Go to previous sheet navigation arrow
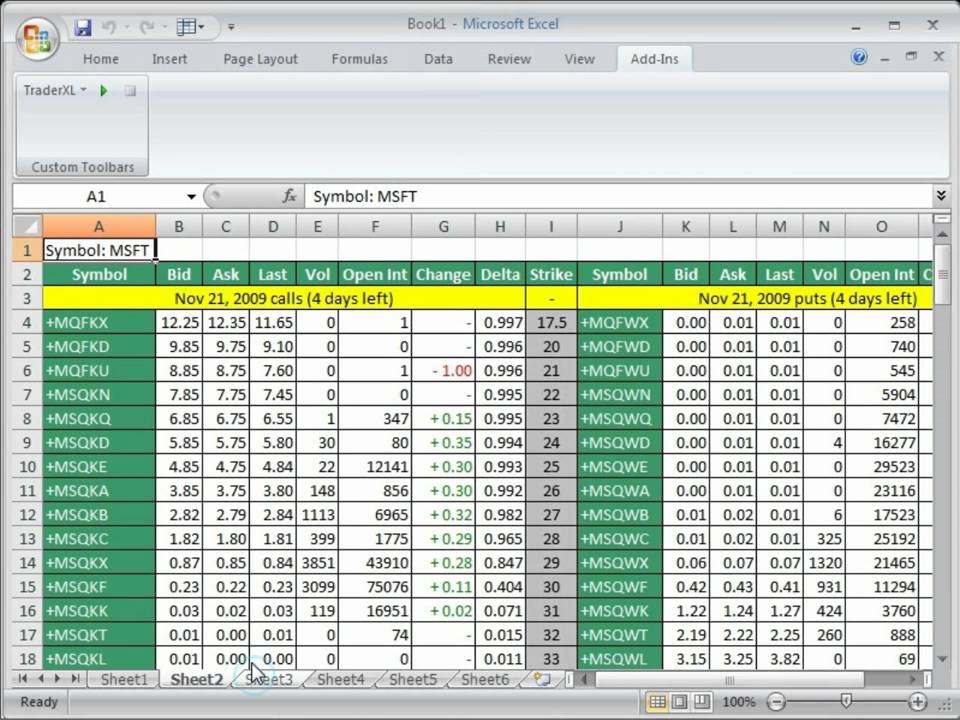Screen dimensions: 960x720 tap(41, 678)
